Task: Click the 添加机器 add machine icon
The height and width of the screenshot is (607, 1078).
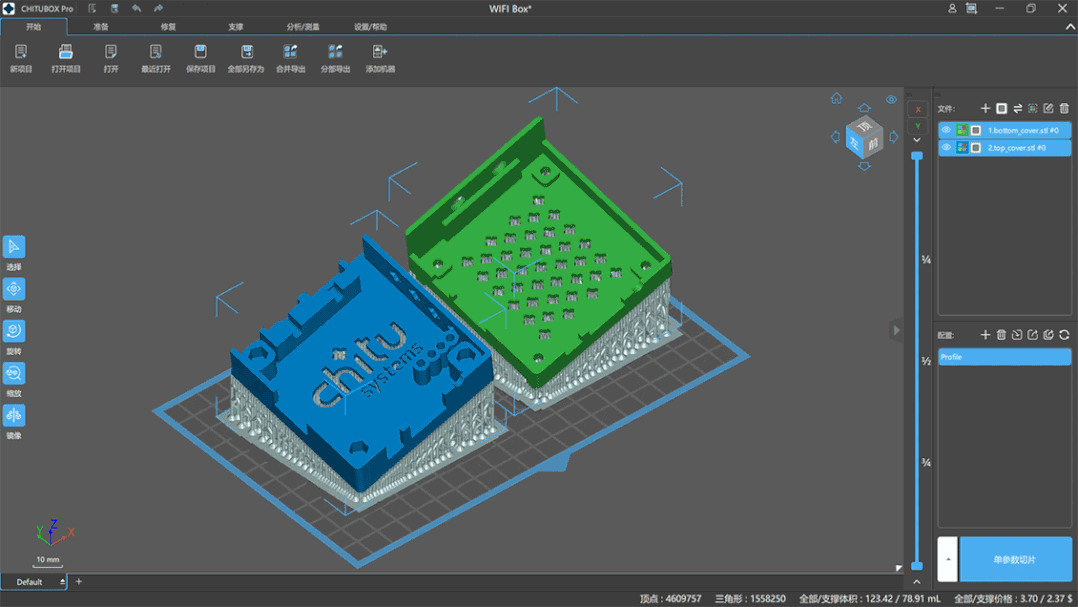Action: pos(380,52)
